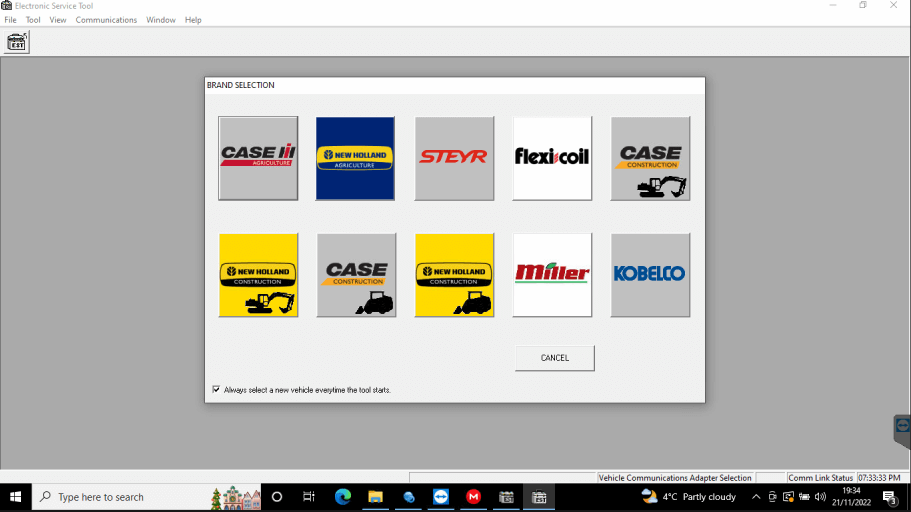Select the Case IH Agriculture brand
The height and width of the screenshot is (512, 911).
point(258,158)
